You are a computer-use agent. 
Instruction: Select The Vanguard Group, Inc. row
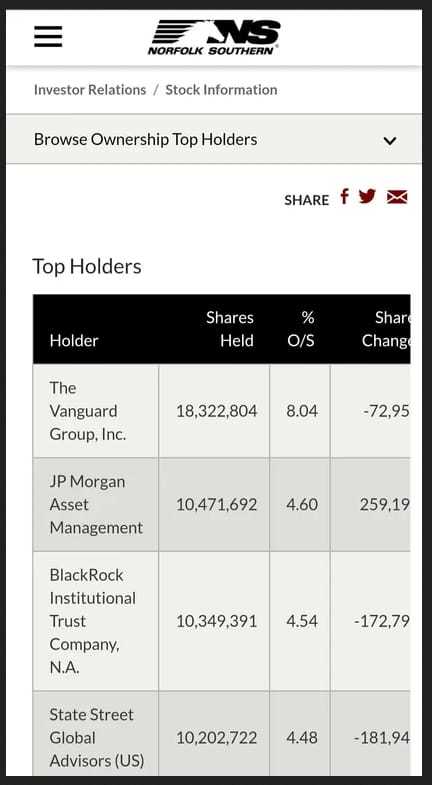pos(222,411)
